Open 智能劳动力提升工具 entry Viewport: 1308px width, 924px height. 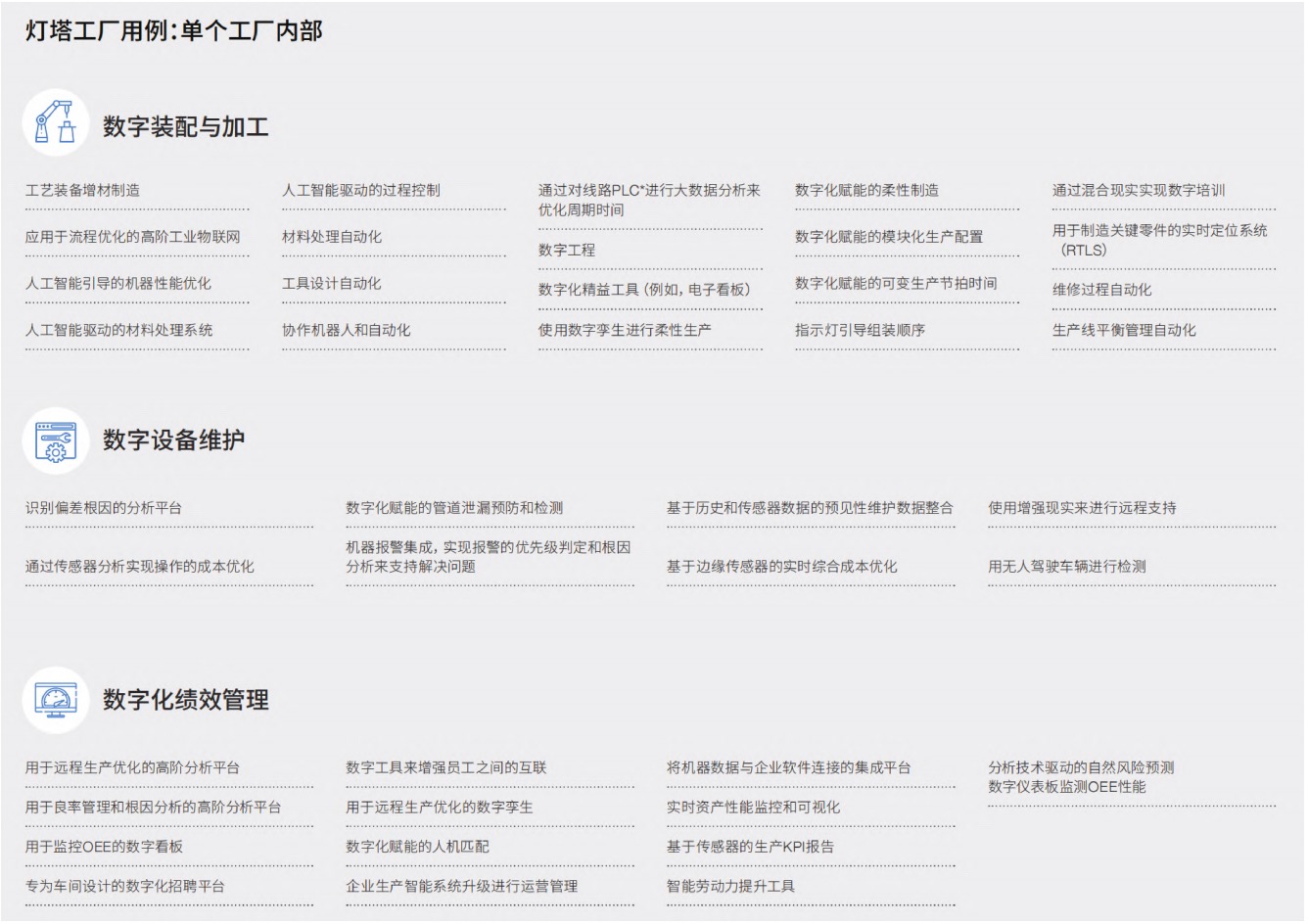click(730, 886)
